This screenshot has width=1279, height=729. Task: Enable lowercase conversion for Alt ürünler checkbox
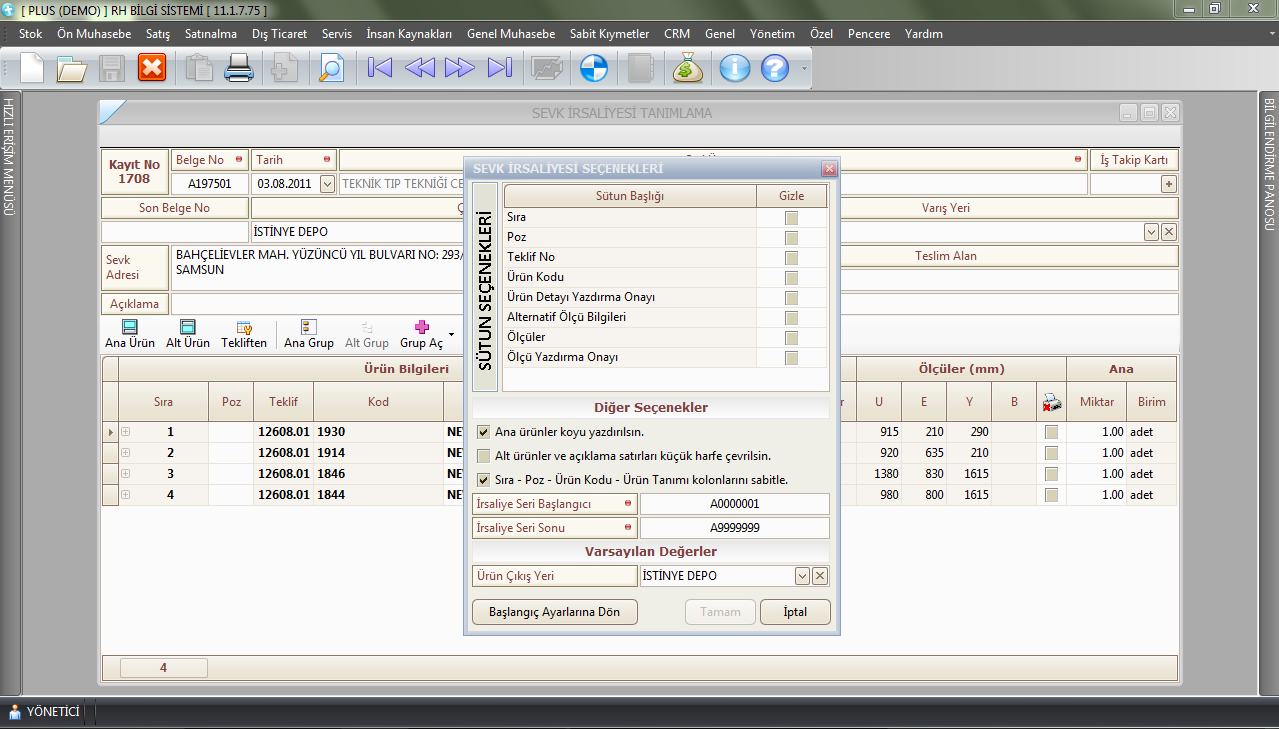click(x=484, y=456)
